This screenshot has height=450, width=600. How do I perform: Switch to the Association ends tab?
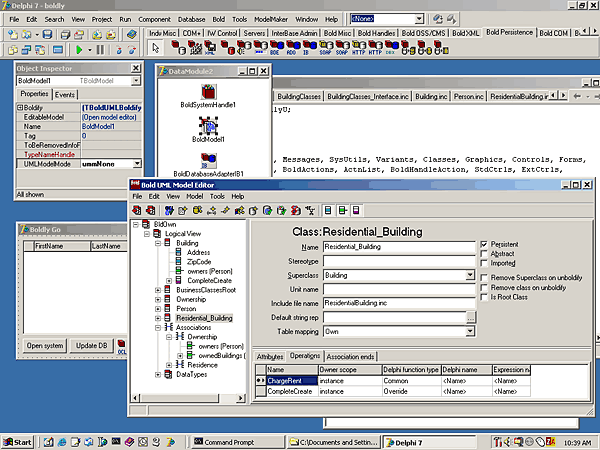coord(350,357)
